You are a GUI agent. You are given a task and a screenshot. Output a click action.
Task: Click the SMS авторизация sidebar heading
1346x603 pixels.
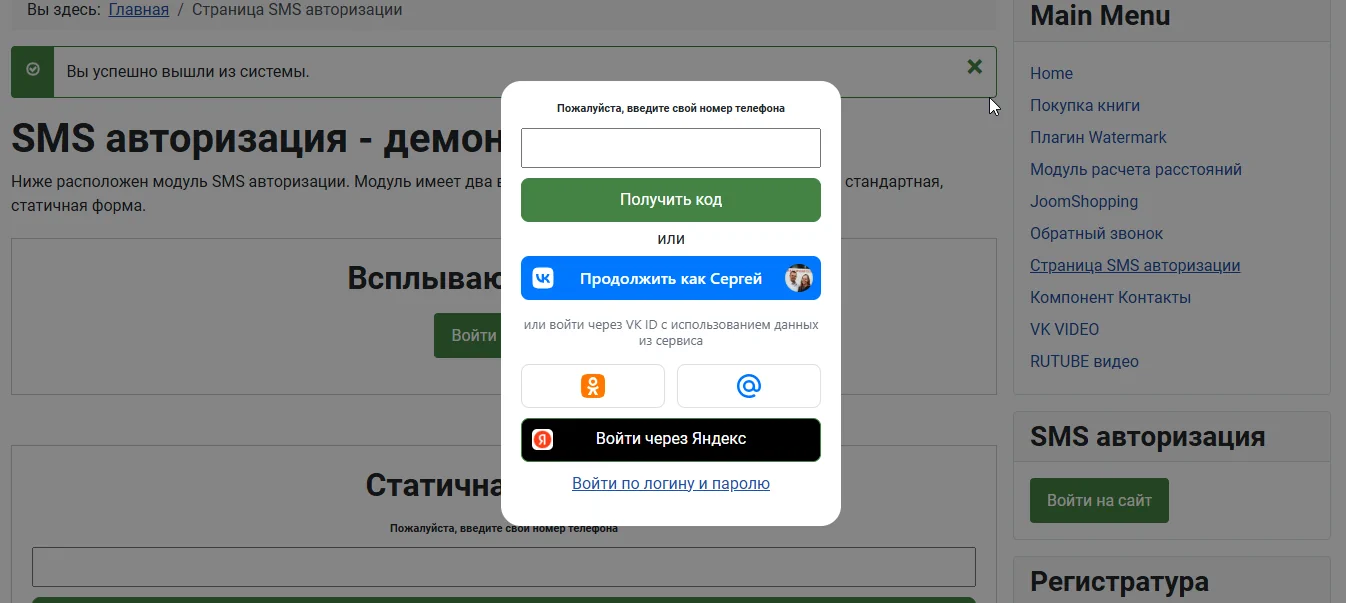[1147, 436]
